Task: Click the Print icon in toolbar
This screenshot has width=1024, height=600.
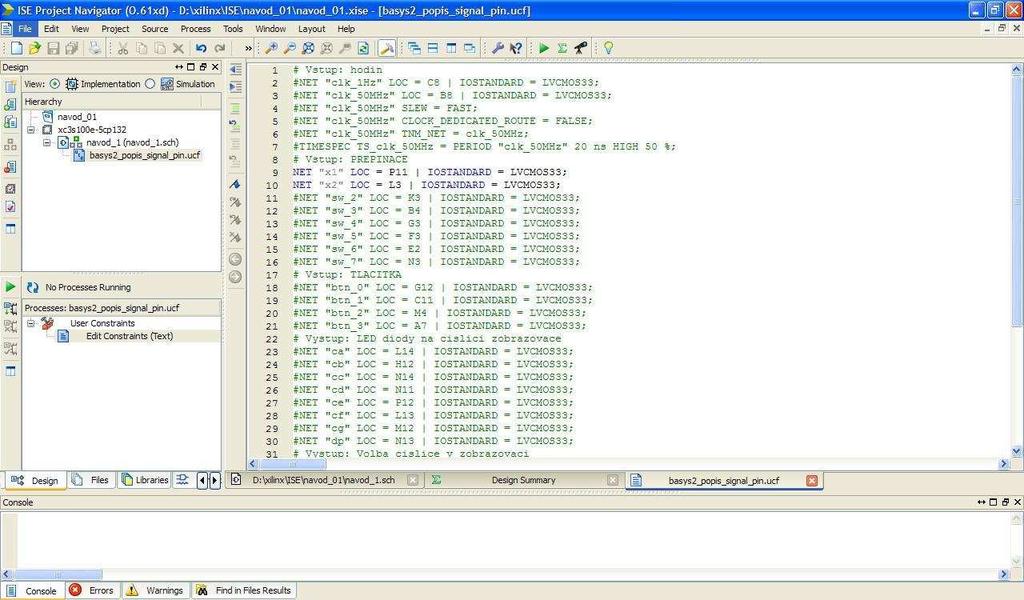Action: tap(95, 48)
